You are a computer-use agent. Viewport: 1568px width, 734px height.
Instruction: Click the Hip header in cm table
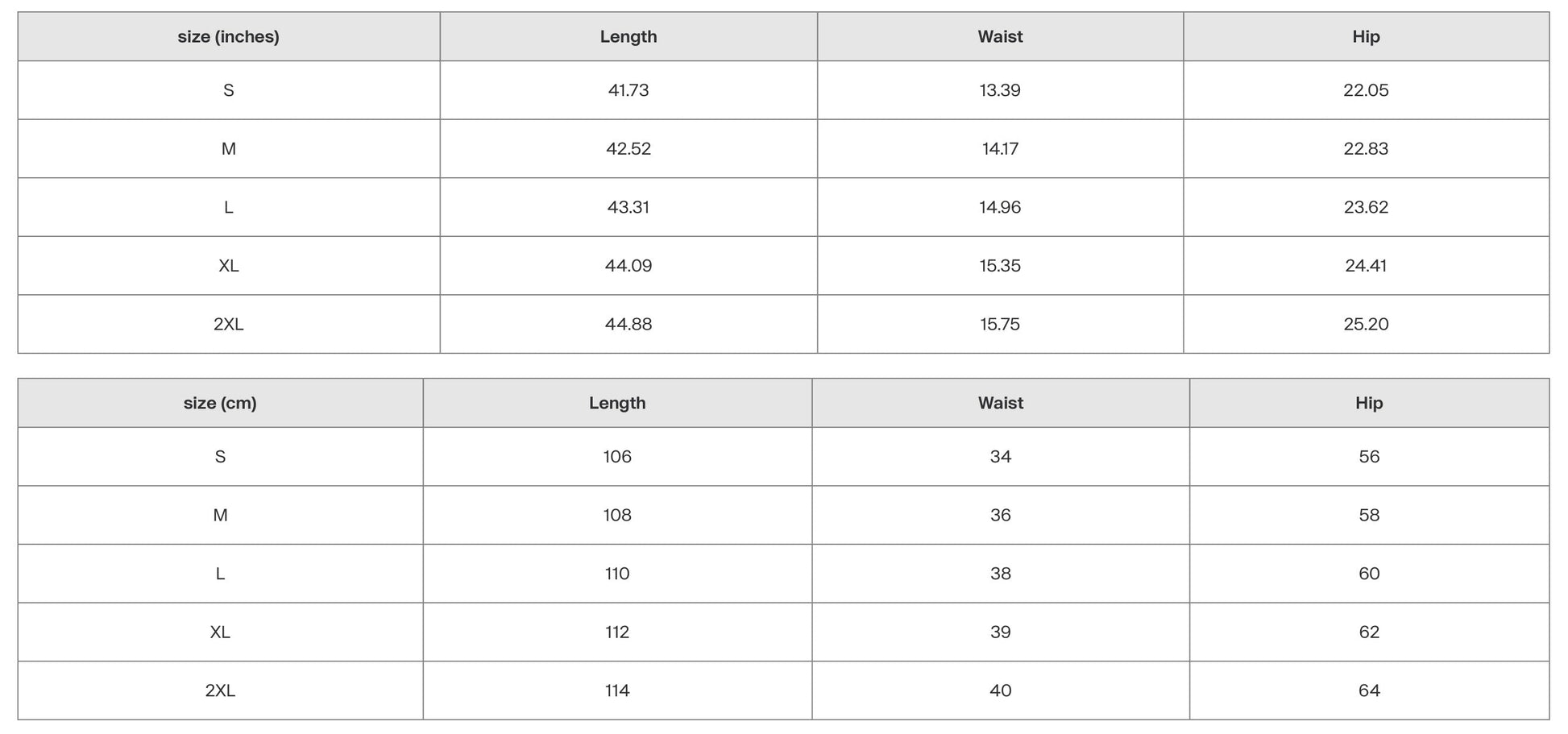coord(1369,404)
